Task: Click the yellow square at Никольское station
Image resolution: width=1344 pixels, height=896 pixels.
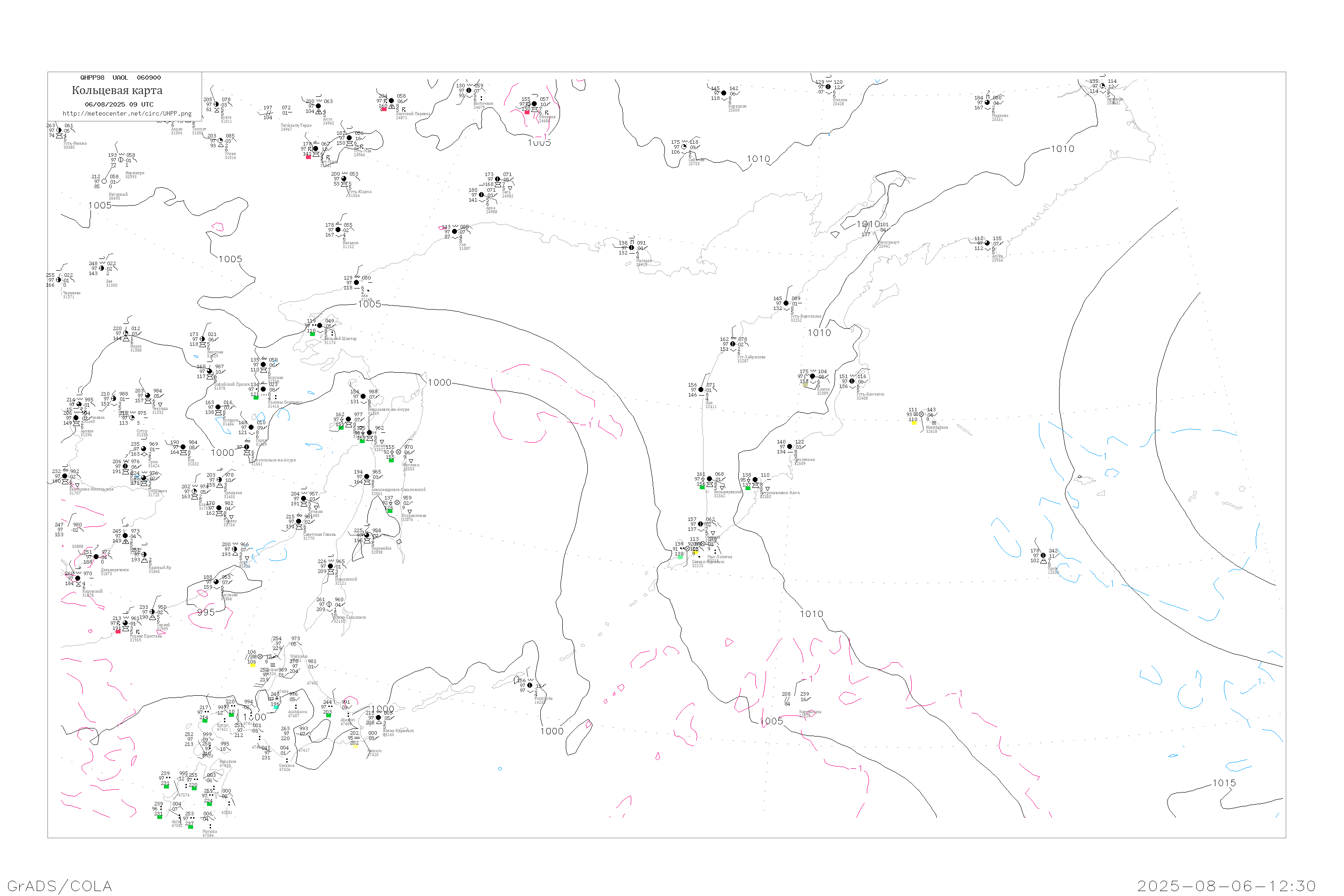Action: 914,423
